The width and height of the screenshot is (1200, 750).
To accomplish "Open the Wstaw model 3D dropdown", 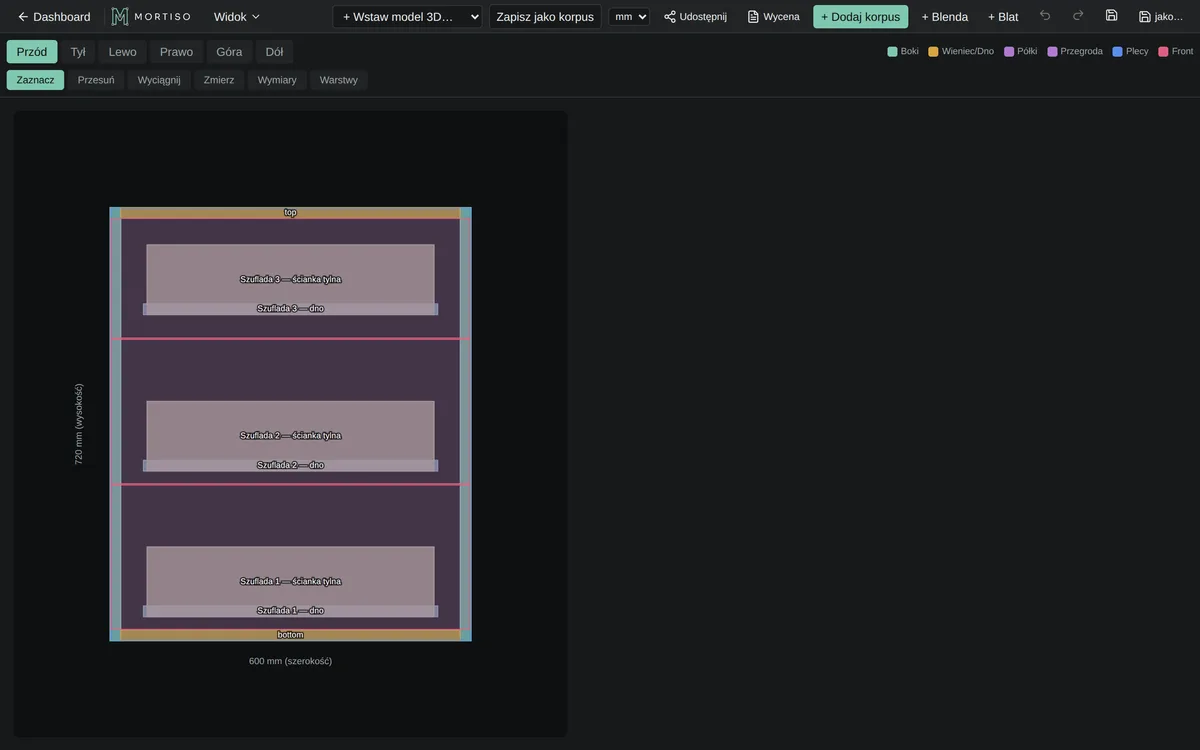I will [x=407, y=16].
